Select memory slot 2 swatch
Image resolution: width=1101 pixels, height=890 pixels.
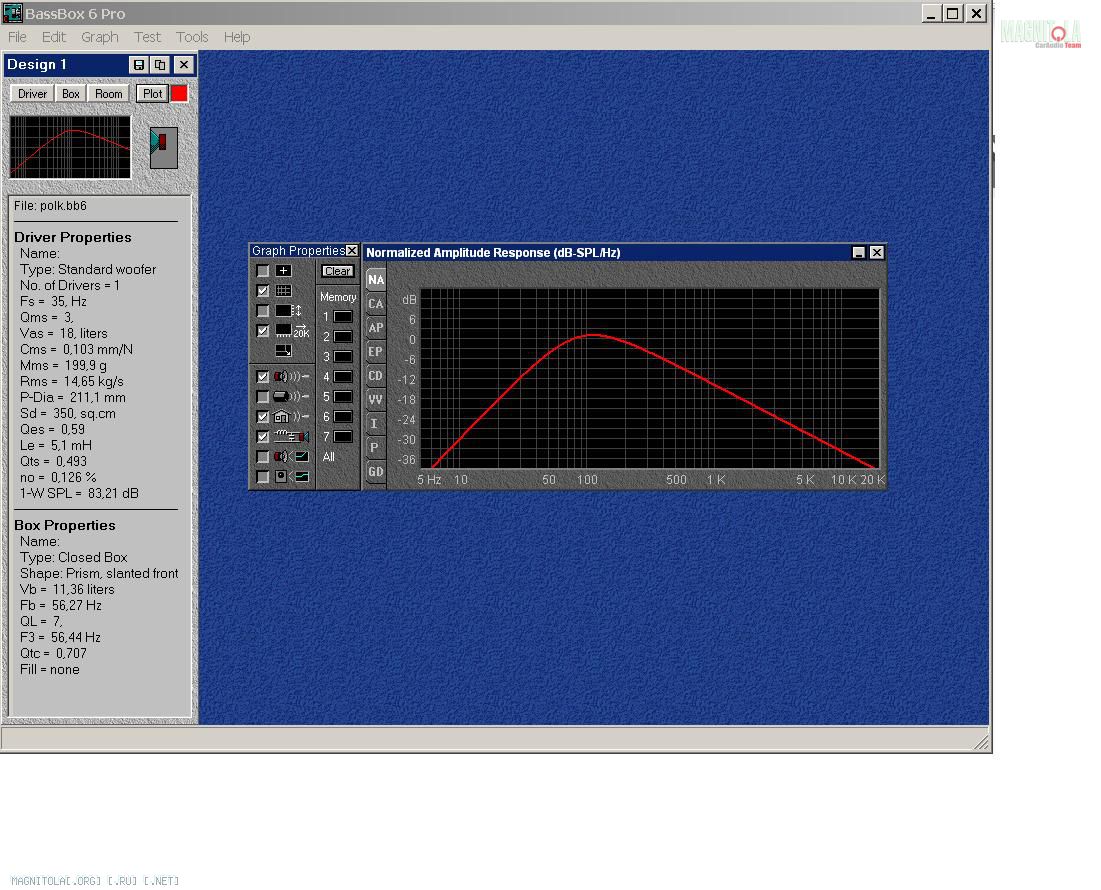tap(343, 337)
